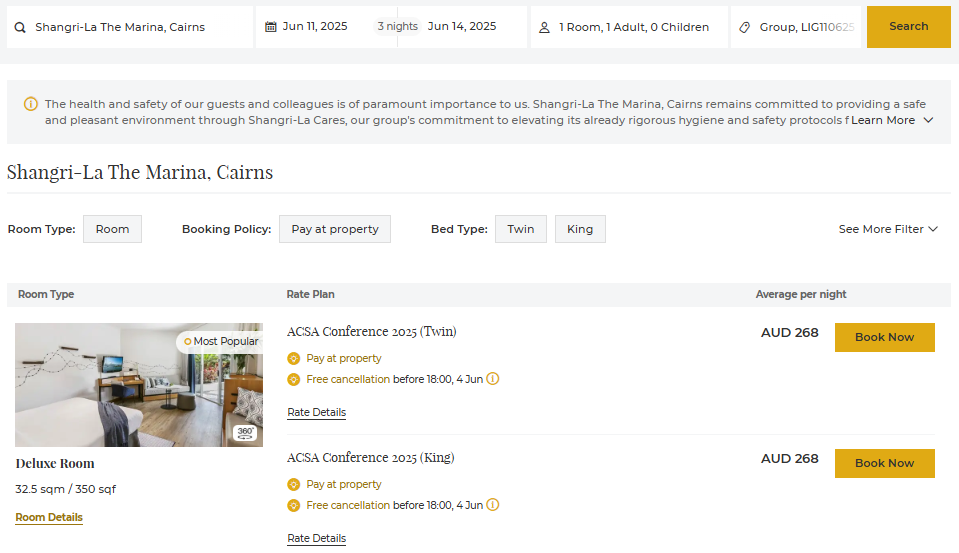Book Now for ACSA Conference 2025 (King)
This screenshot has width=959, height=553.
pyautogui.click(x=884, y=463)
